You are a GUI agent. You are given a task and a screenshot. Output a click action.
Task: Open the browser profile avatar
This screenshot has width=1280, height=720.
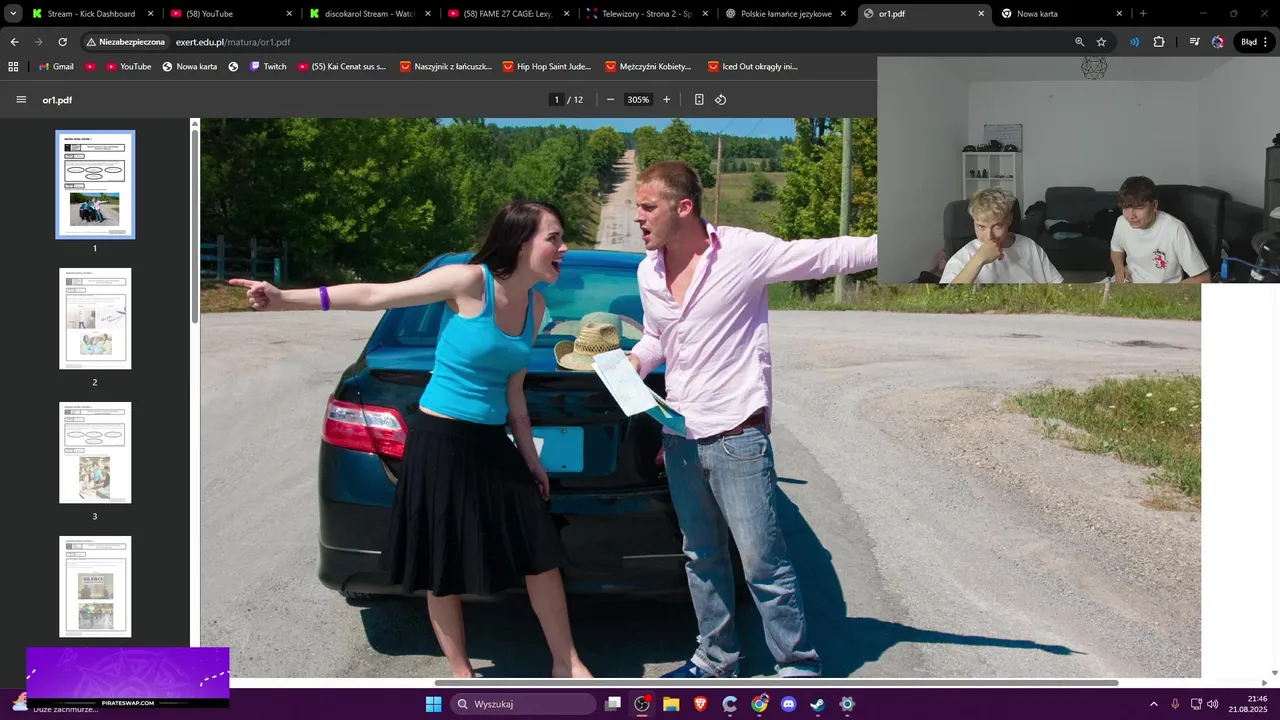point(1218,42)
